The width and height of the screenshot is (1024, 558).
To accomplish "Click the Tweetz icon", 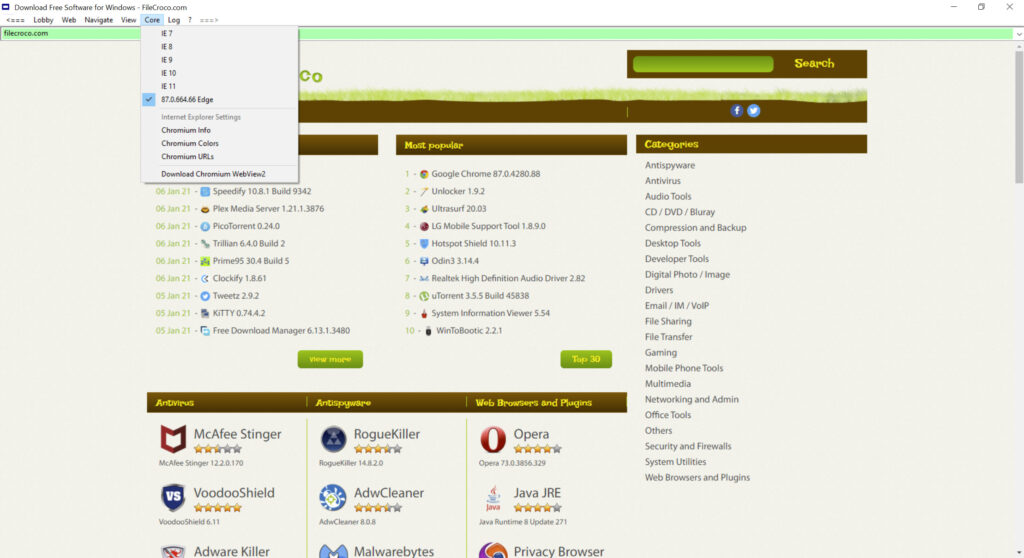I will (205, 296).
